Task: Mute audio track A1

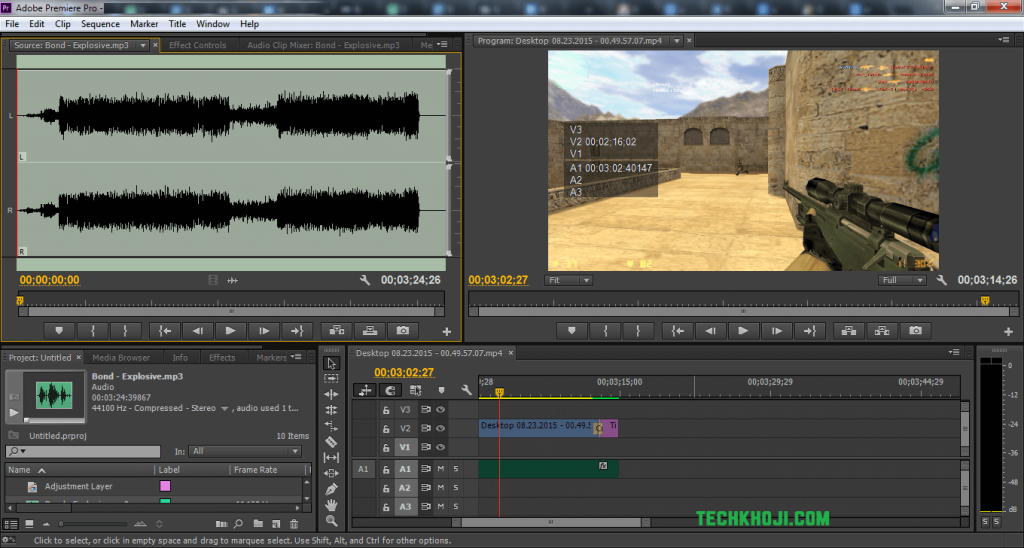Action: pos(441,468)
